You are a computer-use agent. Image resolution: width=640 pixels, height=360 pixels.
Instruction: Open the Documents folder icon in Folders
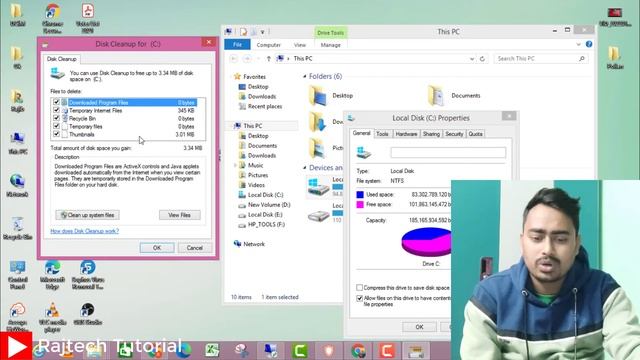(x=436, y=96)
